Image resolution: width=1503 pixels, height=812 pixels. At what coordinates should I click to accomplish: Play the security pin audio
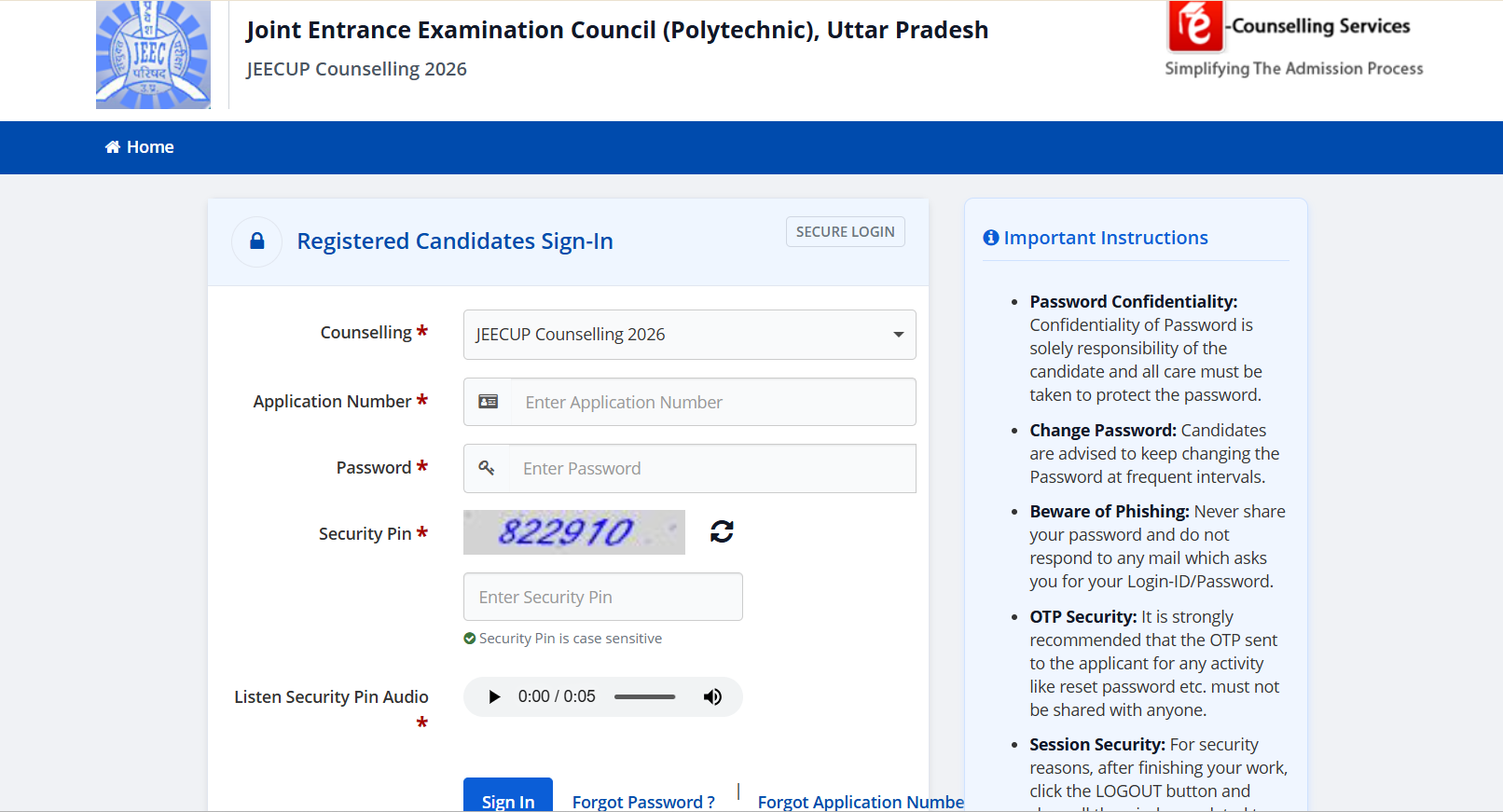pos(494,696)
